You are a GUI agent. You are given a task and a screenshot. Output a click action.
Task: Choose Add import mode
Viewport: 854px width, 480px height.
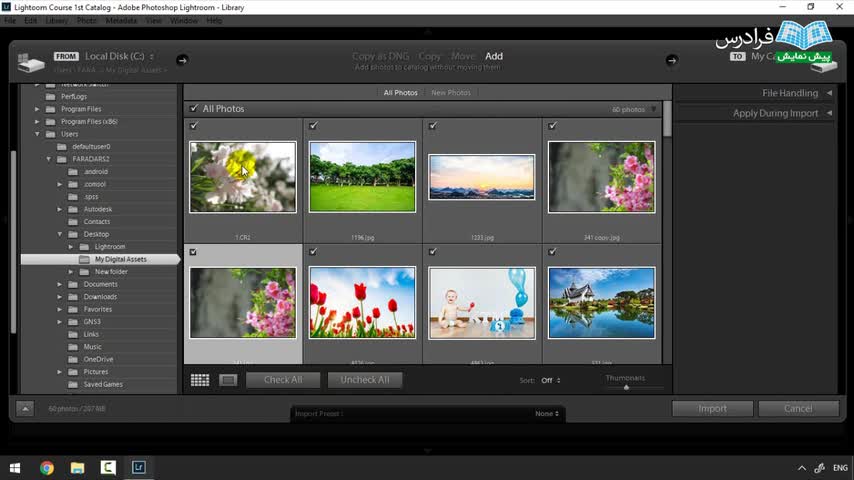coord(494,56)
